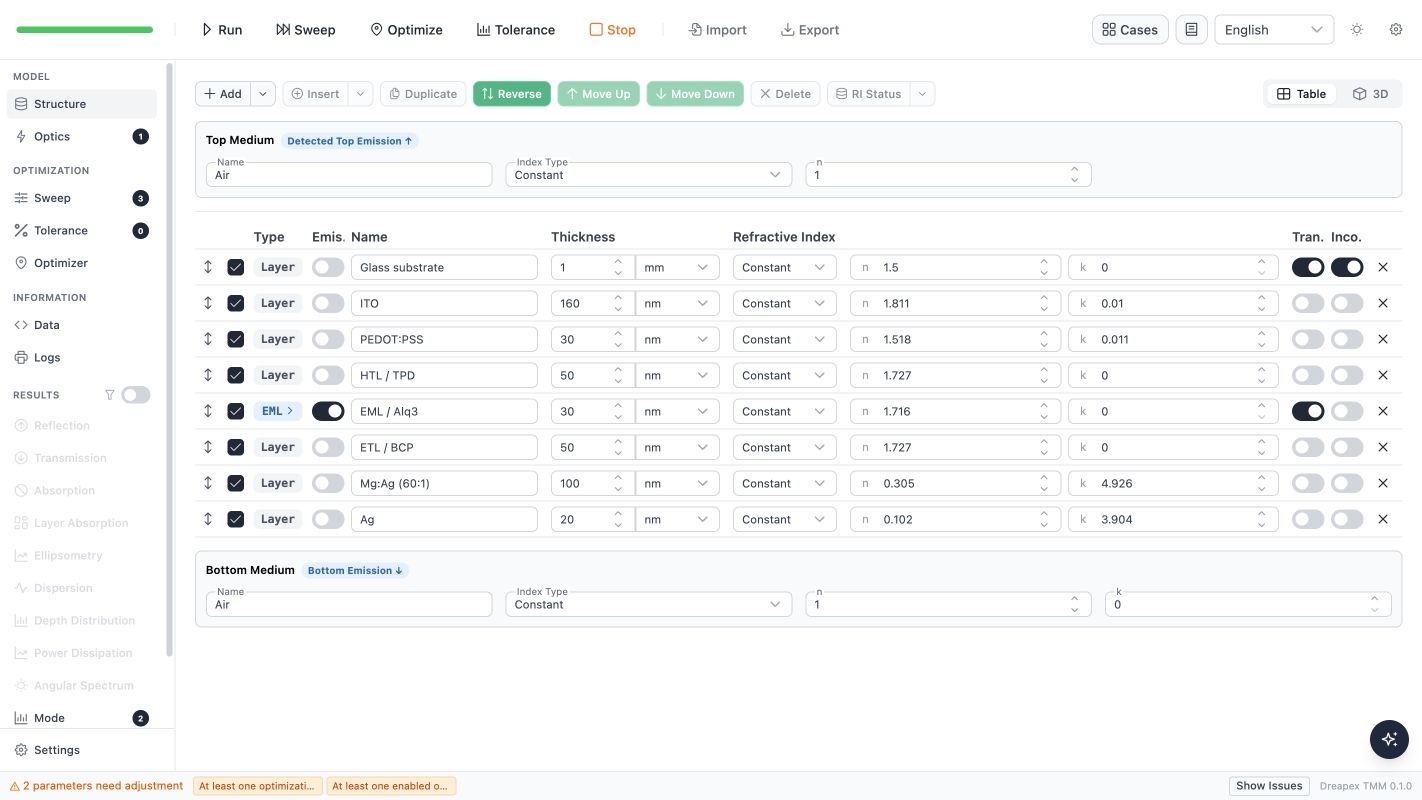Viewport: 1422px width, 800px height.
Task: Open Sweep in the sidebar
Action: coord(82,198)
